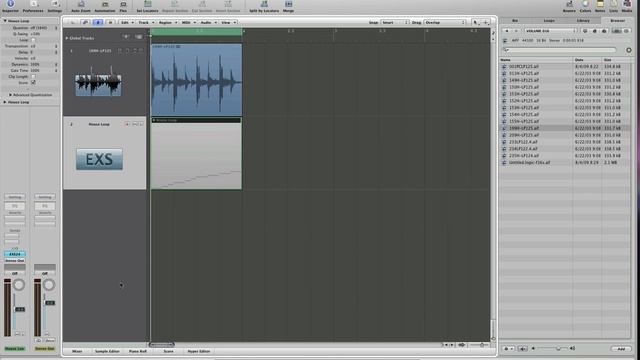Open the Bounce toolbar icon
Screen dimensions: 640x360
pyautogui.click(x=569, y=6)
